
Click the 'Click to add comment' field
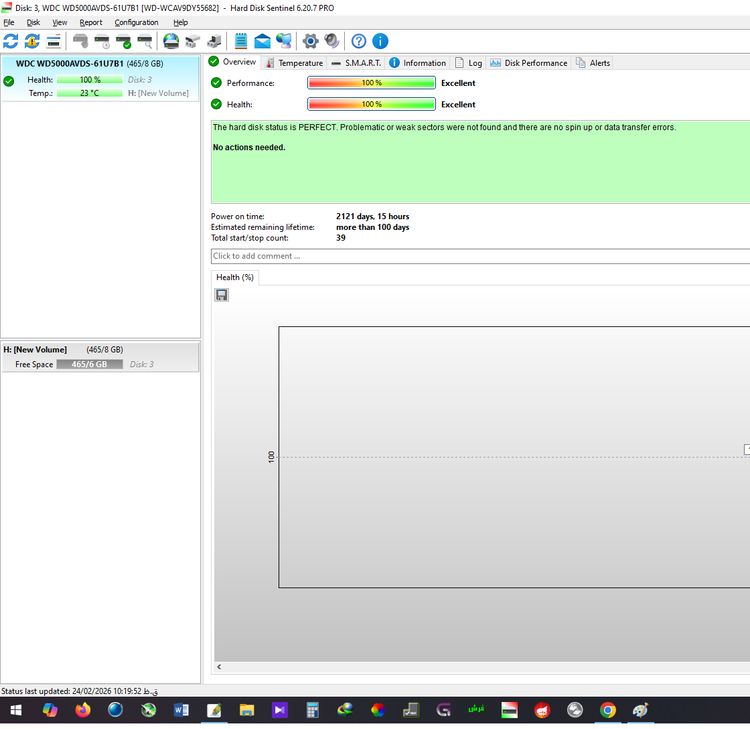480,256
